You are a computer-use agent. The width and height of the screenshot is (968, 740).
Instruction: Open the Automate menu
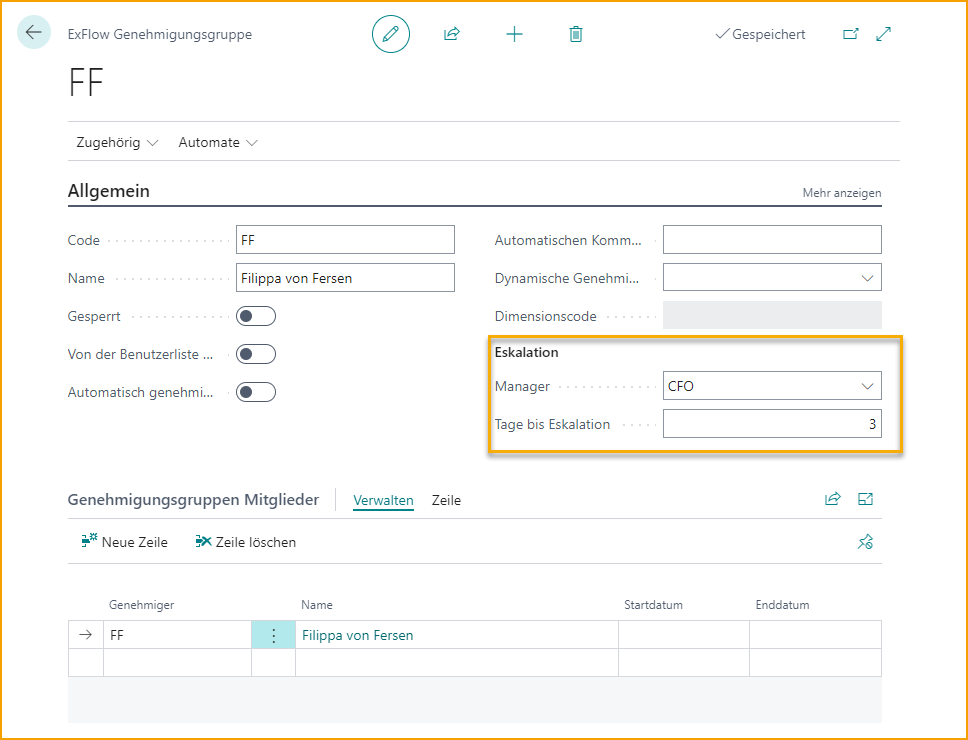pos(218,143)
